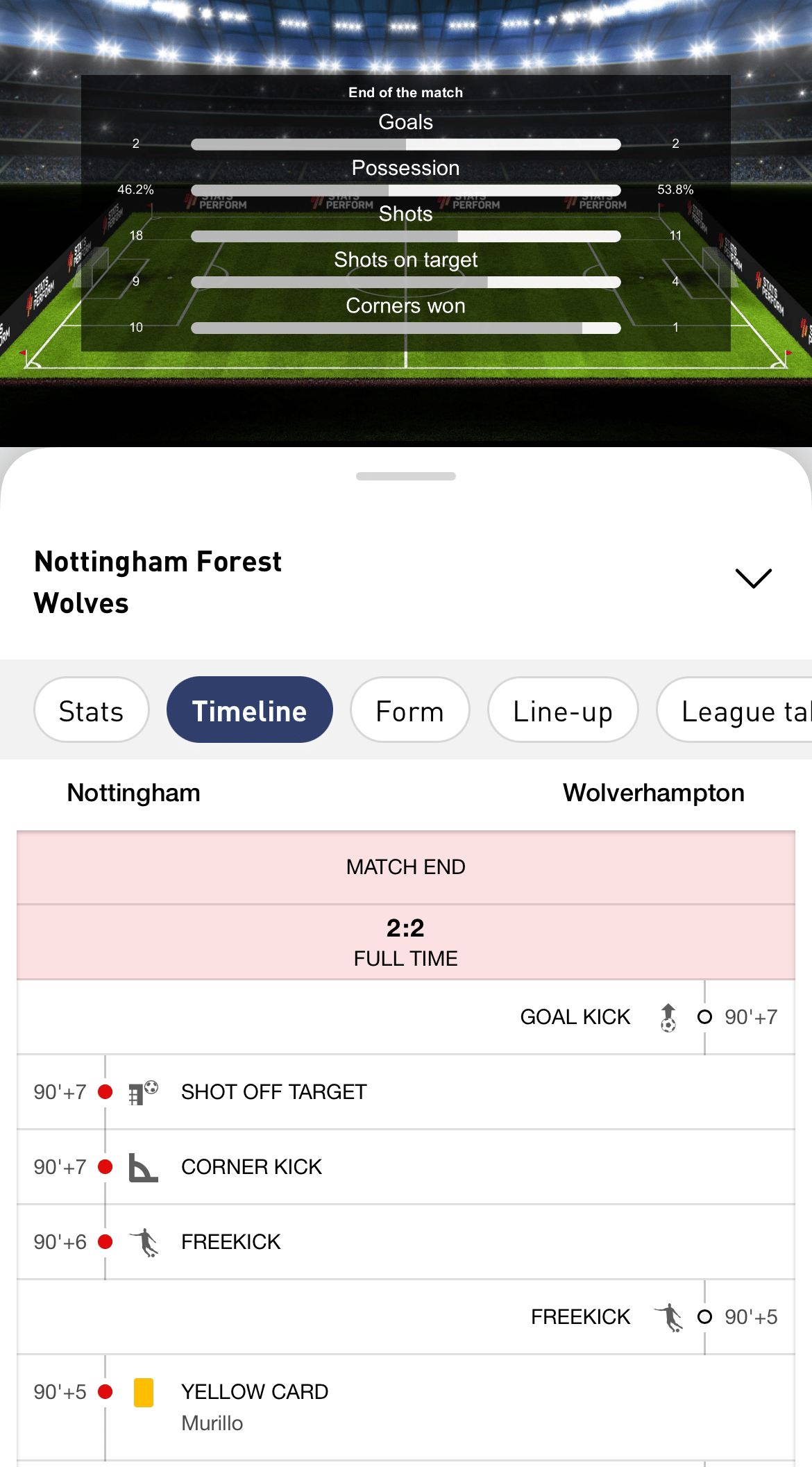Click the 2:2 FULL TIME score row
This screenshot has height=1467, width=812.
coord(406,942)
